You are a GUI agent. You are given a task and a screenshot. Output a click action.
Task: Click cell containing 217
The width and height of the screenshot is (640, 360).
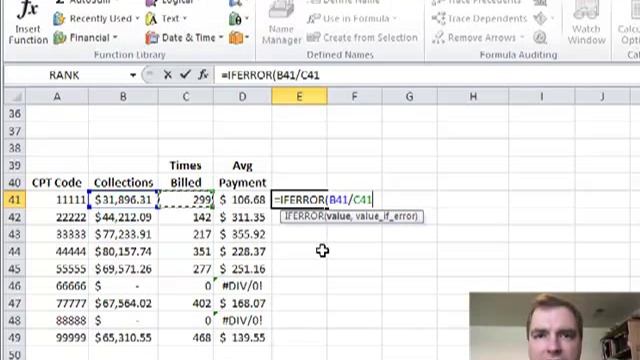186,234
